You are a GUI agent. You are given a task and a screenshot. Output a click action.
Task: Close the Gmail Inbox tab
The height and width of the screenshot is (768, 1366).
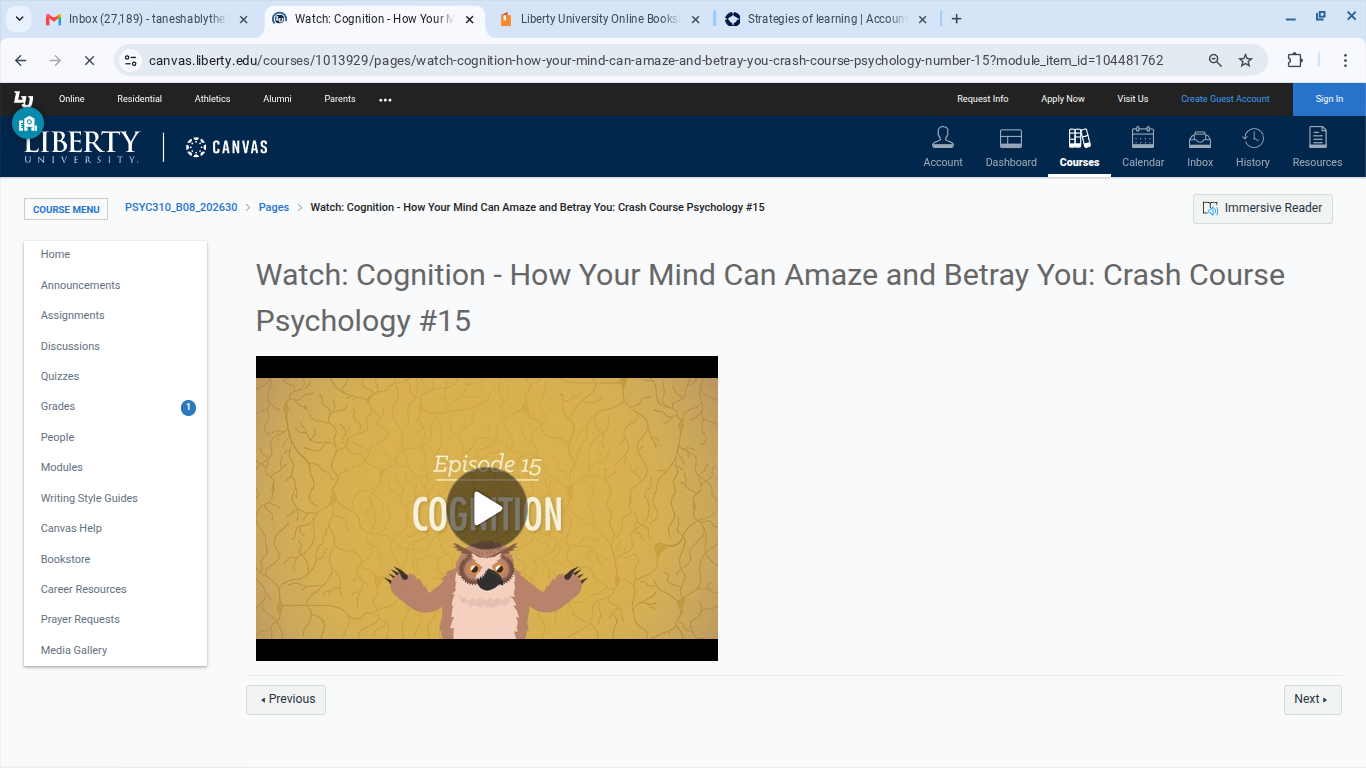coord(244,19)
